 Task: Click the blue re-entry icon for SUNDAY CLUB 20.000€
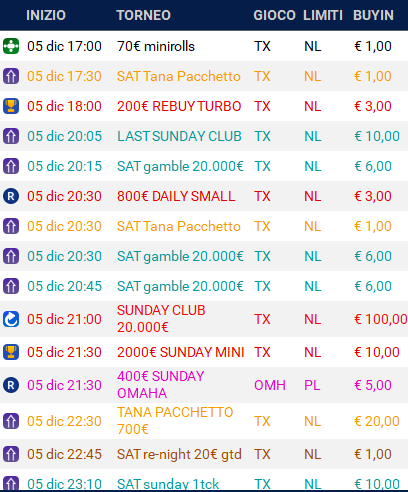click(11, 319)
